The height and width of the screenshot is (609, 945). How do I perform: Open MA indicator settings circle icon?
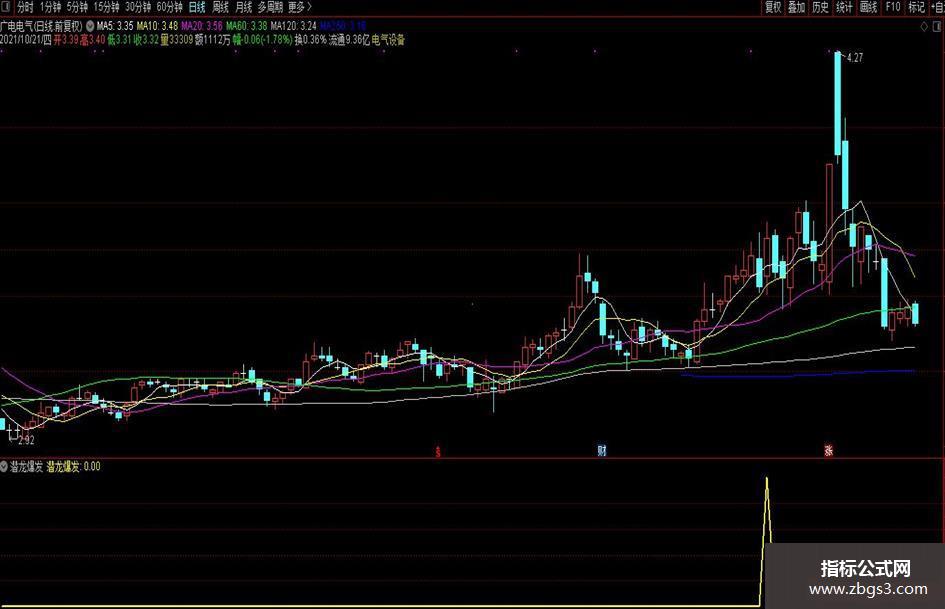90,26
